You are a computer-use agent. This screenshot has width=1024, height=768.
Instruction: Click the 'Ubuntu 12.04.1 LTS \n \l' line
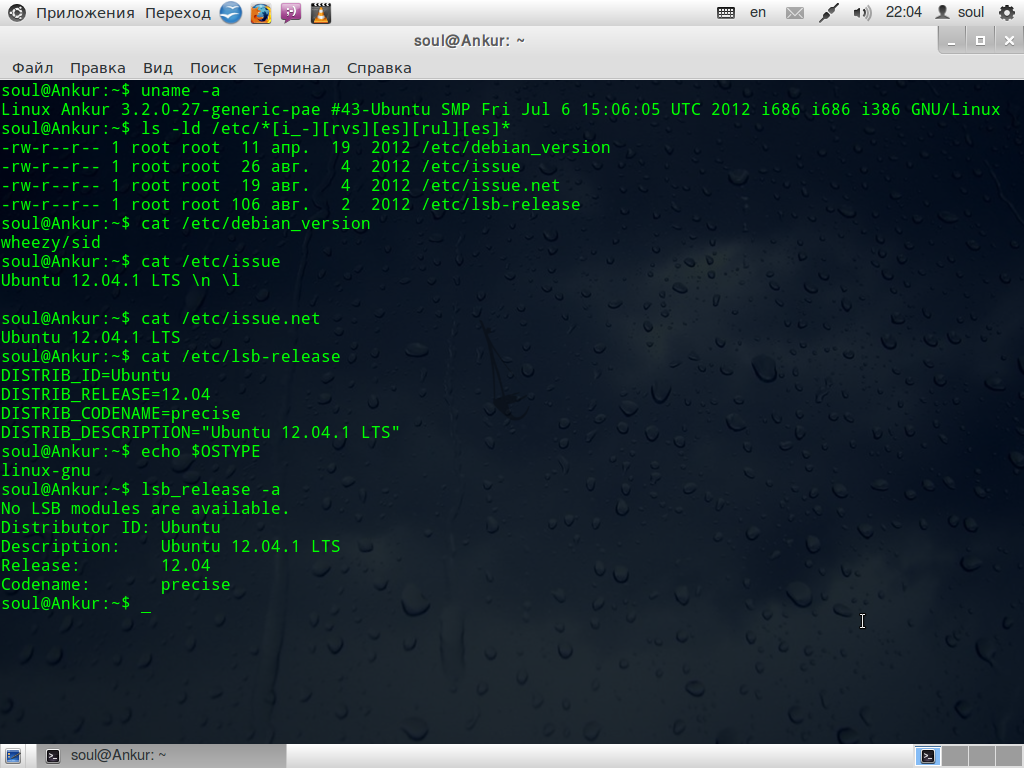(x=121, y=281)
